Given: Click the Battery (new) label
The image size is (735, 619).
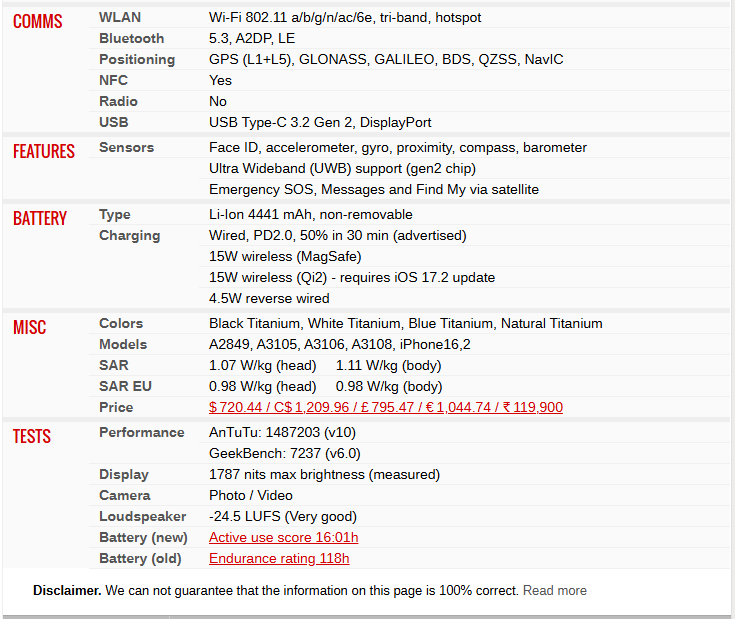Looking at the screenshot, I should [x=143, y=537].
